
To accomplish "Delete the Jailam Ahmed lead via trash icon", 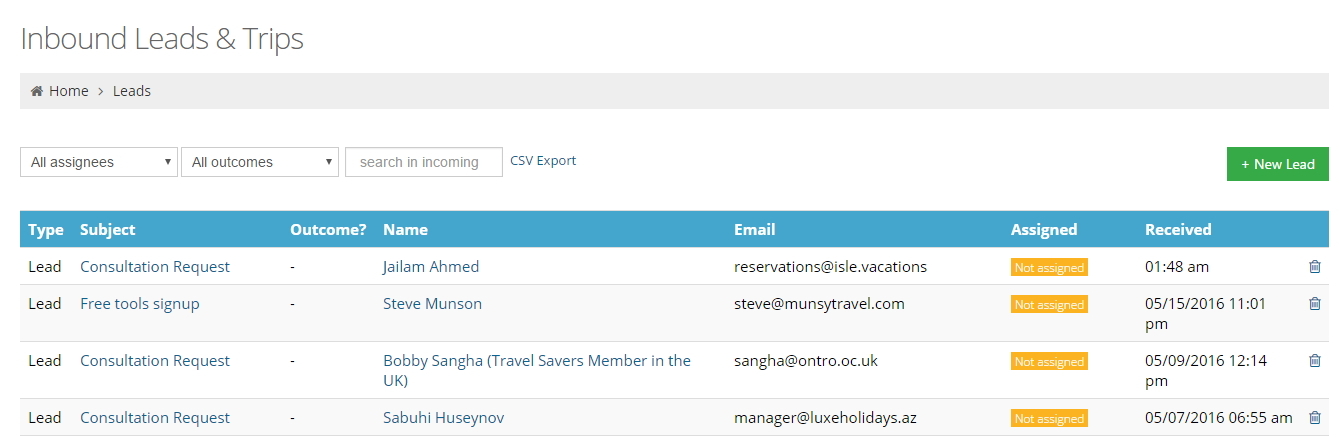I will (1315, 266).
